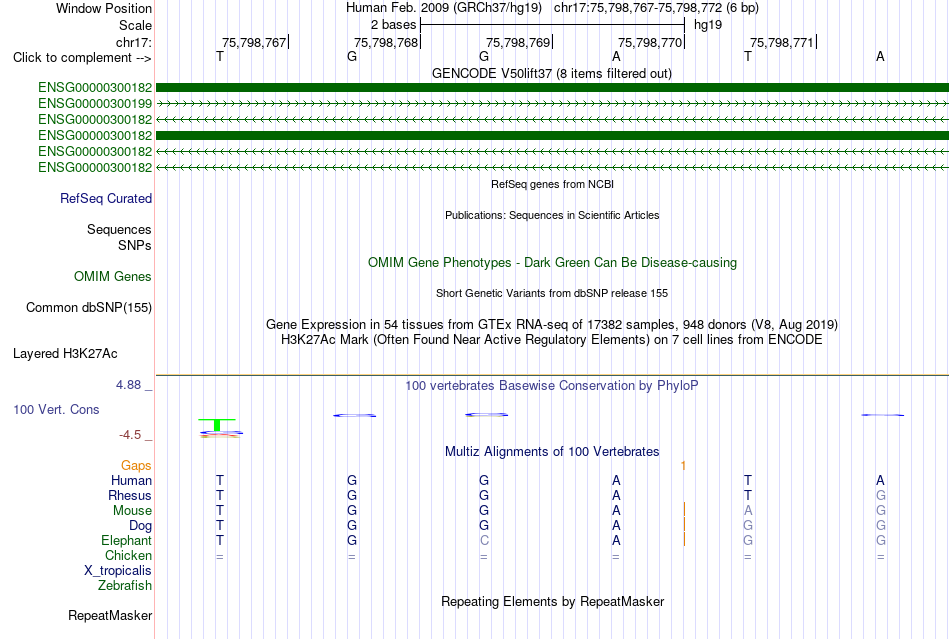Select the RepeatMasker track label

coord(110,616)
